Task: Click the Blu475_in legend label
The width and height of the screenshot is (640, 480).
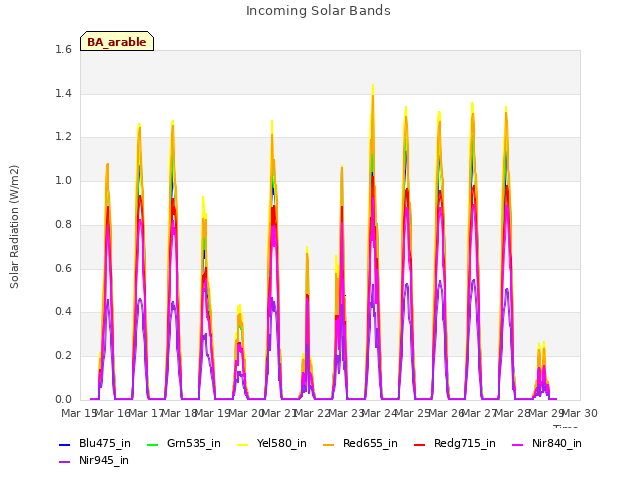Action: click(105, 444)
